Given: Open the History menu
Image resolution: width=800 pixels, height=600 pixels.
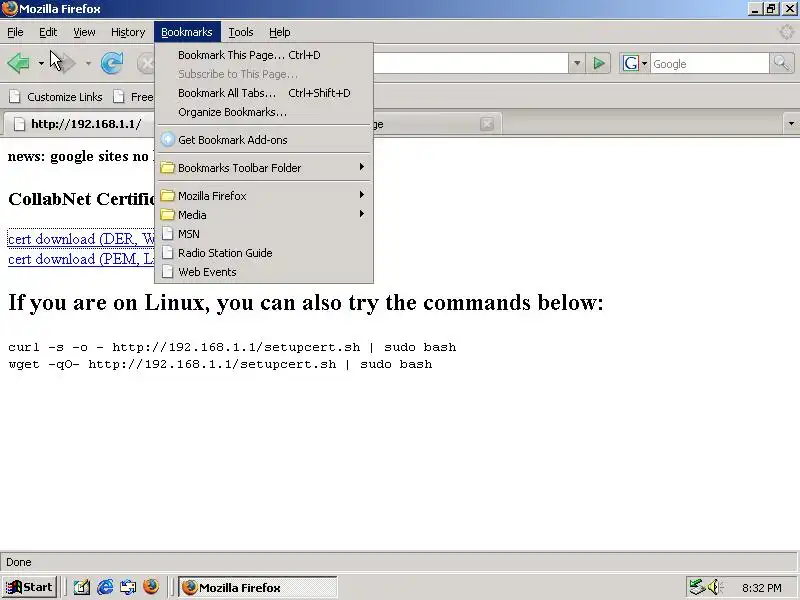Looking at the screenshot, I should (128, 32).
